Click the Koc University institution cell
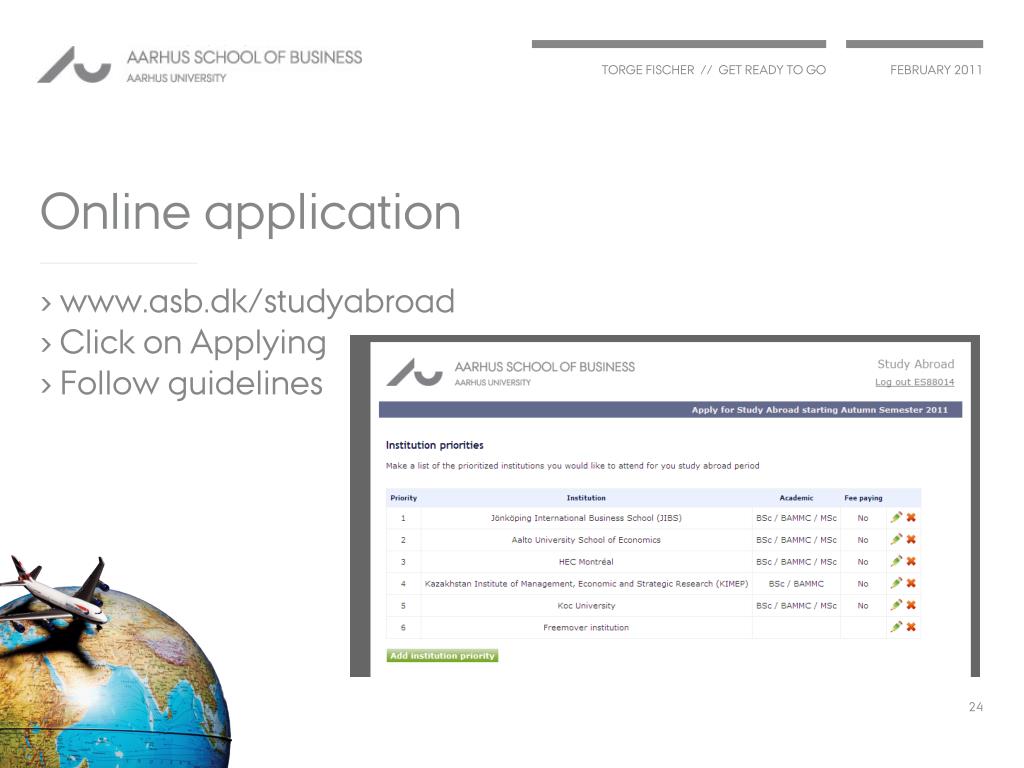Viewport: 1024px width, 768px height. [586, 605]
